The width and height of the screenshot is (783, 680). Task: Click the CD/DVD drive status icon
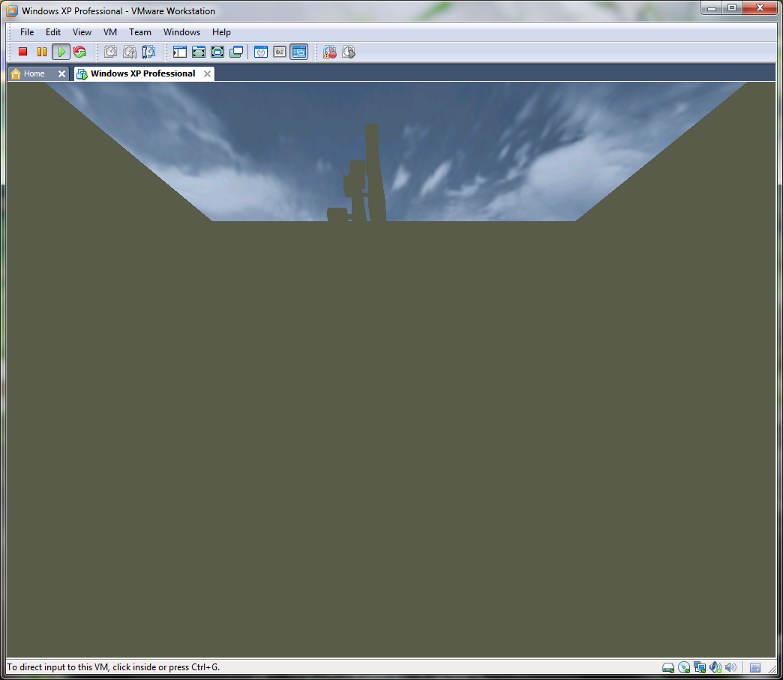coord(684,667)
